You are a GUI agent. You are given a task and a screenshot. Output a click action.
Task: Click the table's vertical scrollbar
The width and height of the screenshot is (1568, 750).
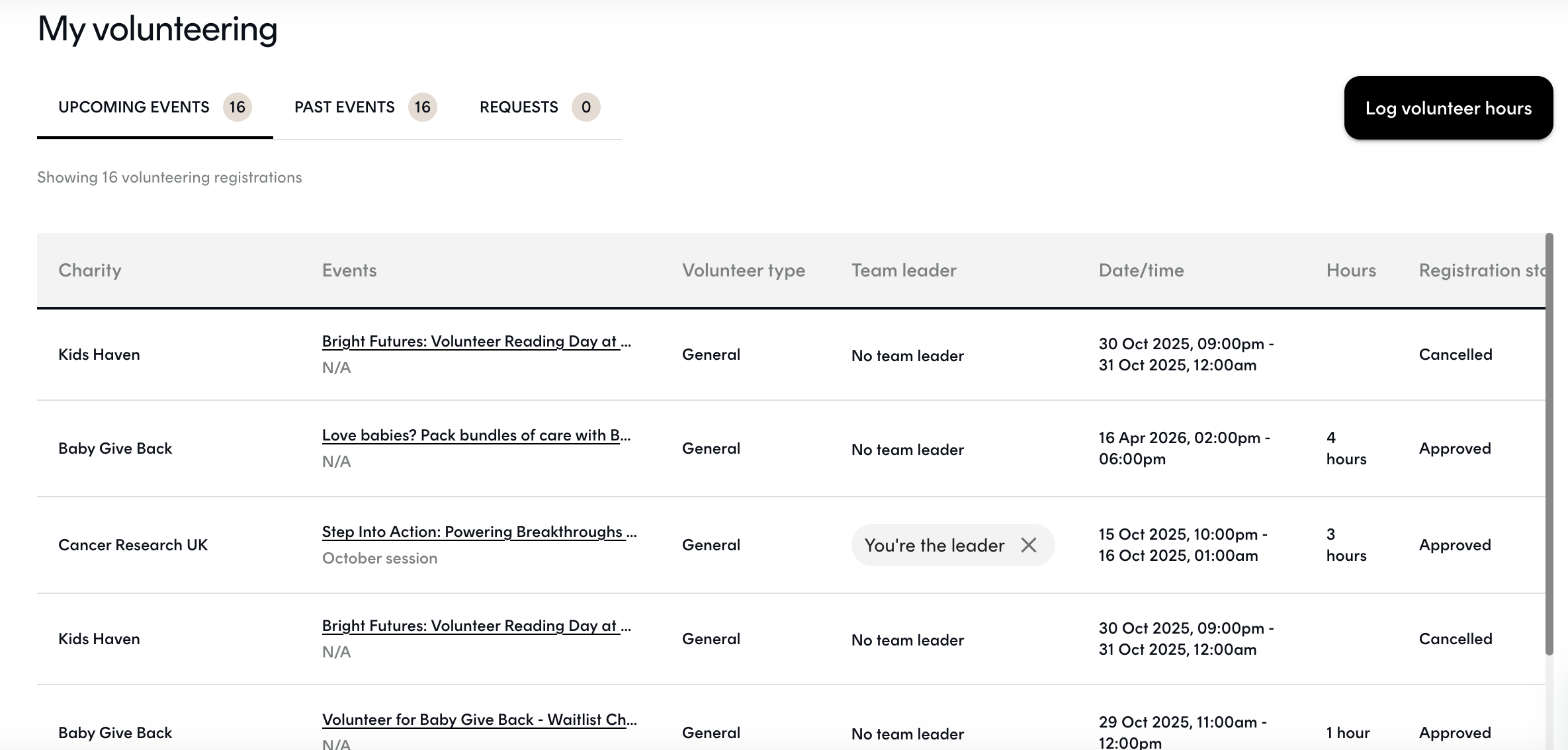pos(1549,444)
